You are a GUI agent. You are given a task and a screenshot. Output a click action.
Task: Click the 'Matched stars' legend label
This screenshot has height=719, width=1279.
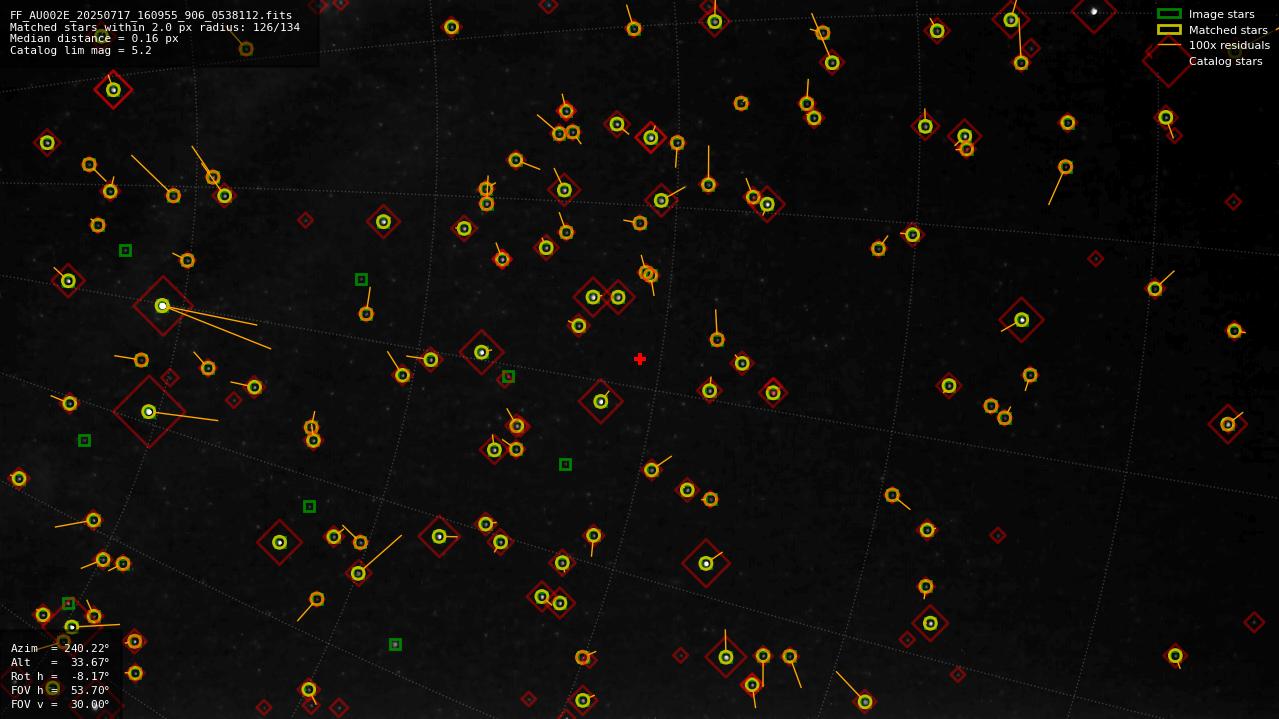click(1228, 30)
